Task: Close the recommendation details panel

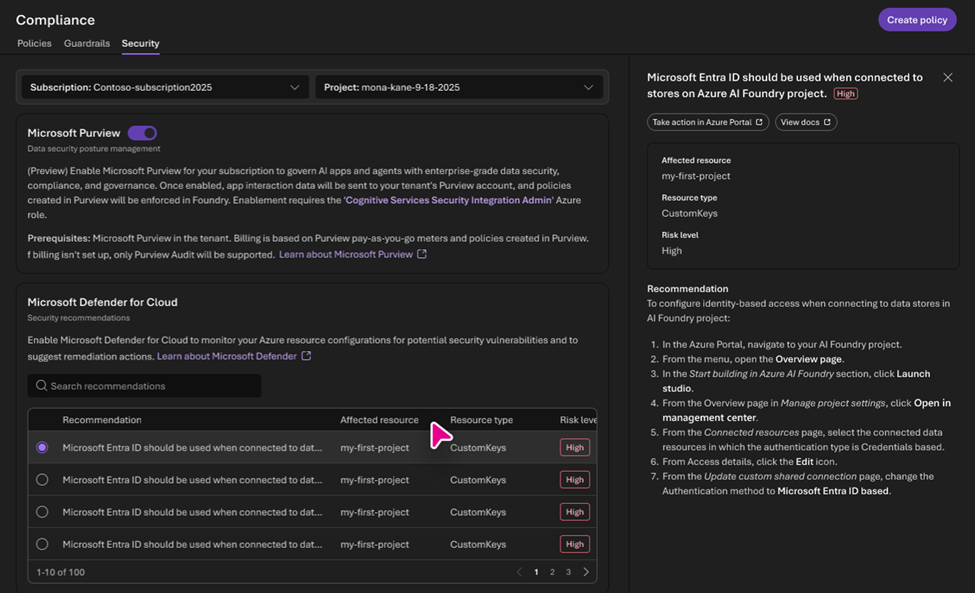Action: point(947,78)
